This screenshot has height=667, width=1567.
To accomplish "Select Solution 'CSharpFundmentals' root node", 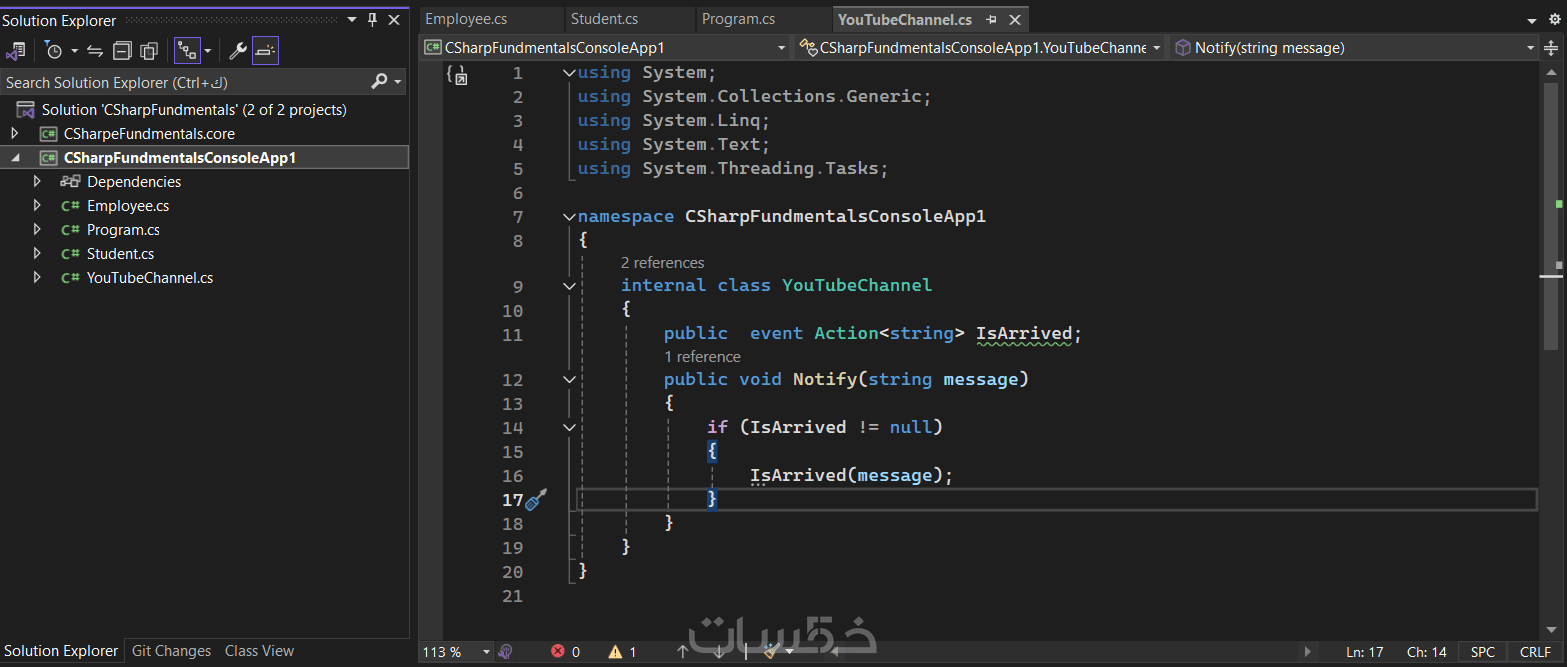I will click(194, 110).
